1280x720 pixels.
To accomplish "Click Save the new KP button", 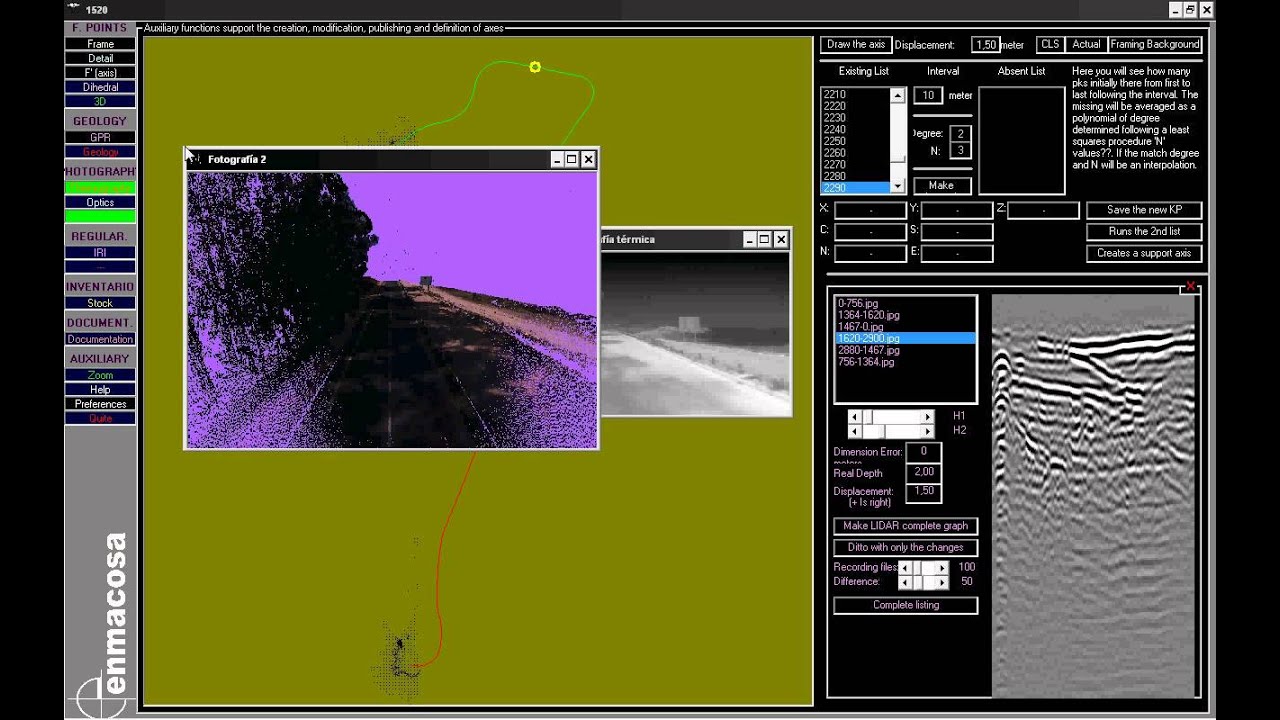I will coord(1144,210).
